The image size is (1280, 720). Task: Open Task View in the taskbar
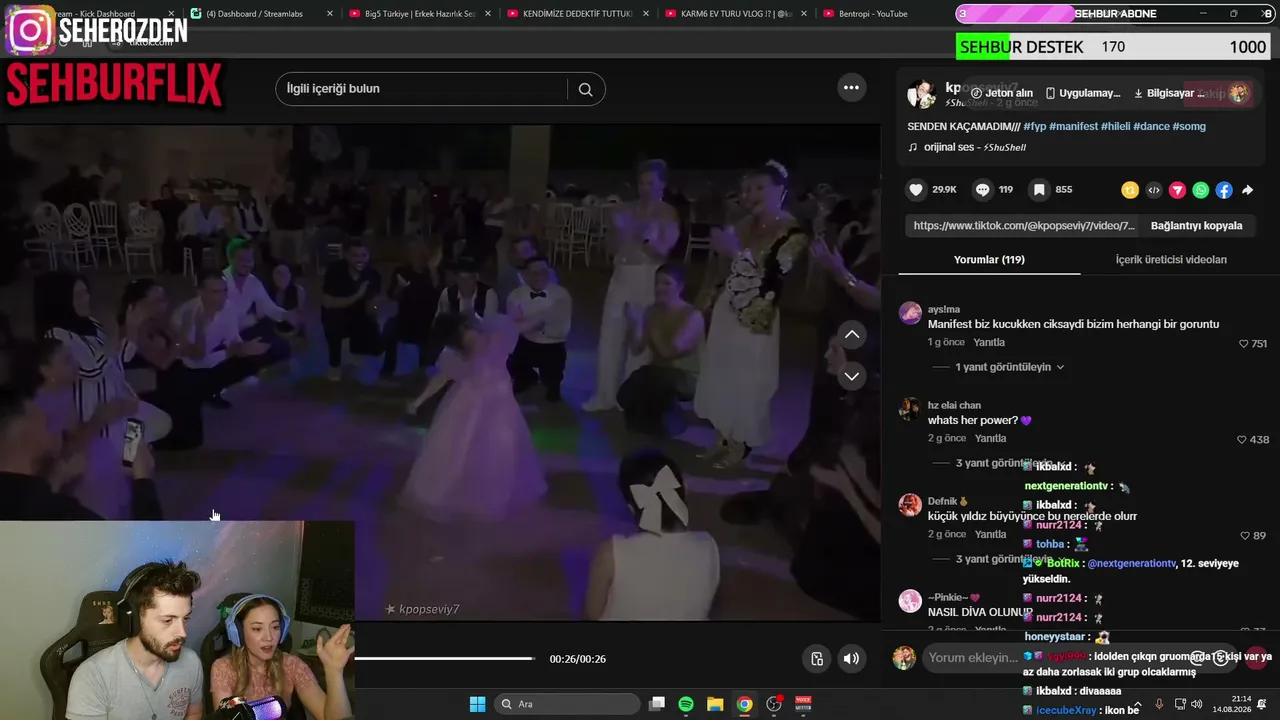pyautogui.click(x=657, y=704)
